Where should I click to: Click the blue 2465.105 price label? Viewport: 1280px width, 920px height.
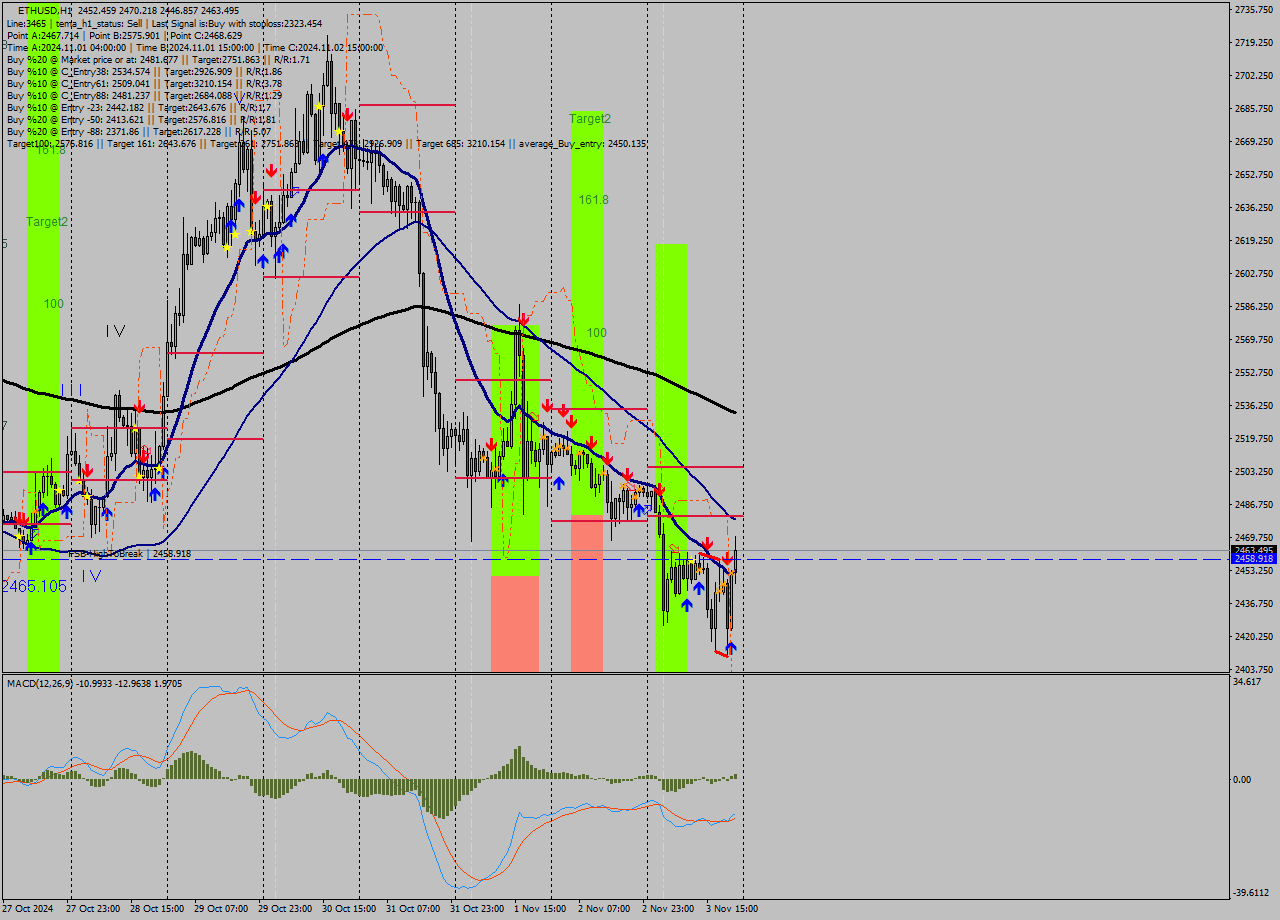tap(34, 586)
